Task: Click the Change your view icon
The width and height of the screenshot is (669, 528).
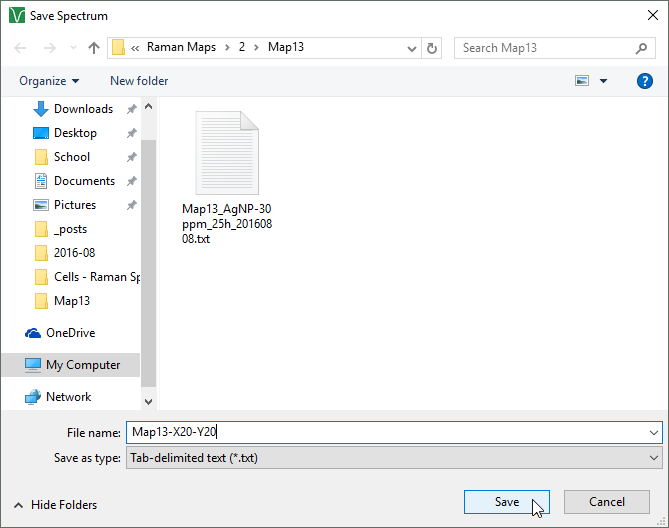Action: tap(582, 81)
